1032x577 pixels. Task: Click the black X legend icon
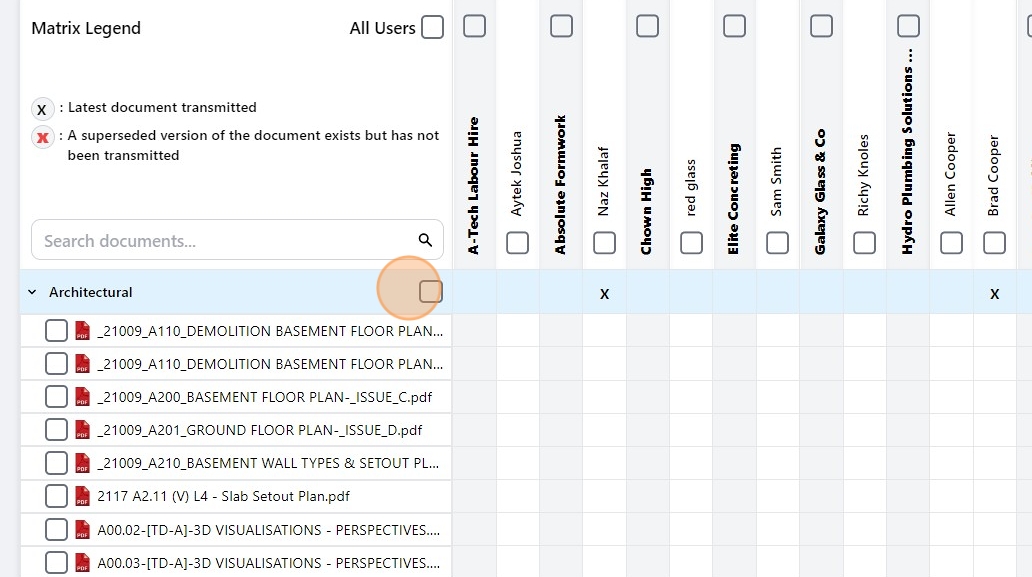(x=42, y=109)
